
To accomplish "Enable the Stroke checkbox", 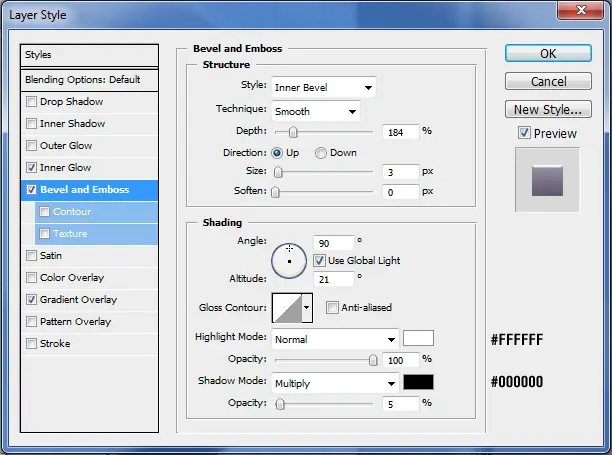I will pos(31,343).
